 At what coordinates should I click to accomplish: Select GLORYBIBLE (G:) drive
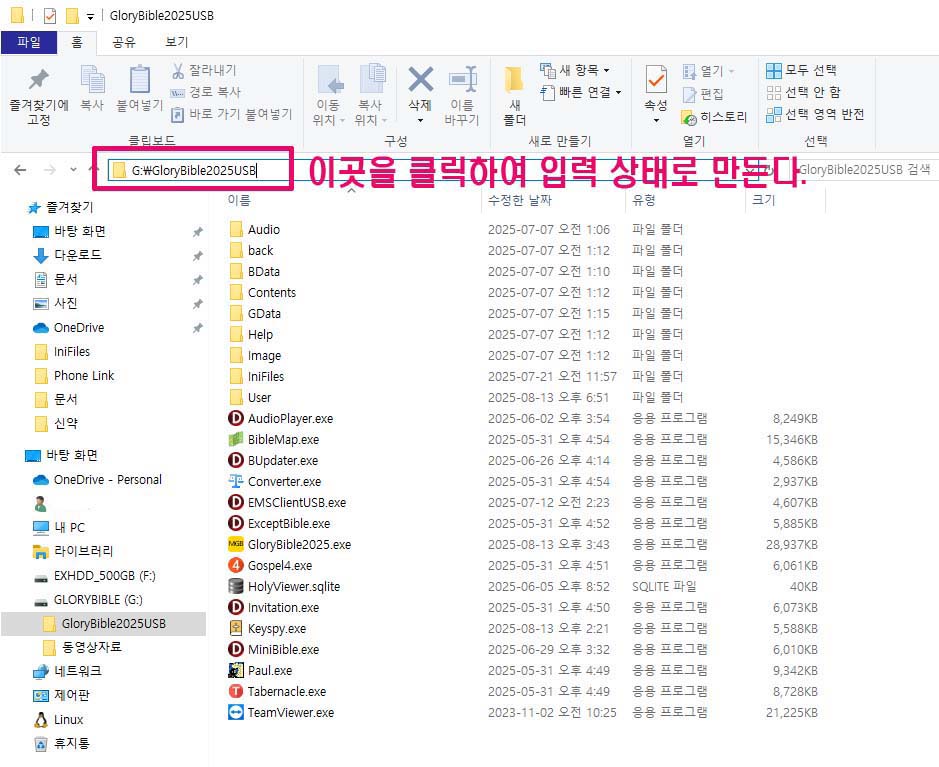[x=98, y=600]
